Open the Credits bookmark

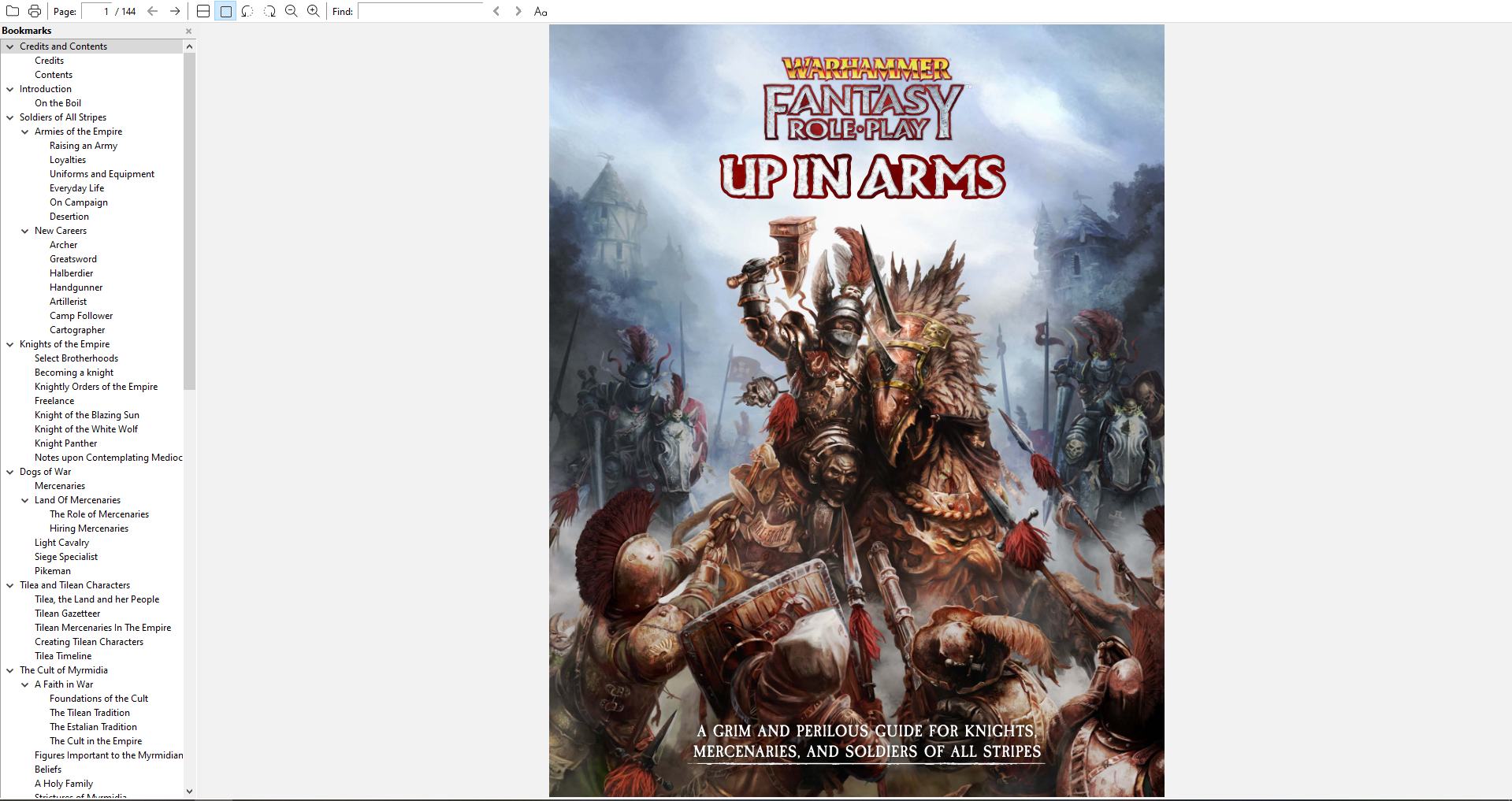[x=49, y=61]
